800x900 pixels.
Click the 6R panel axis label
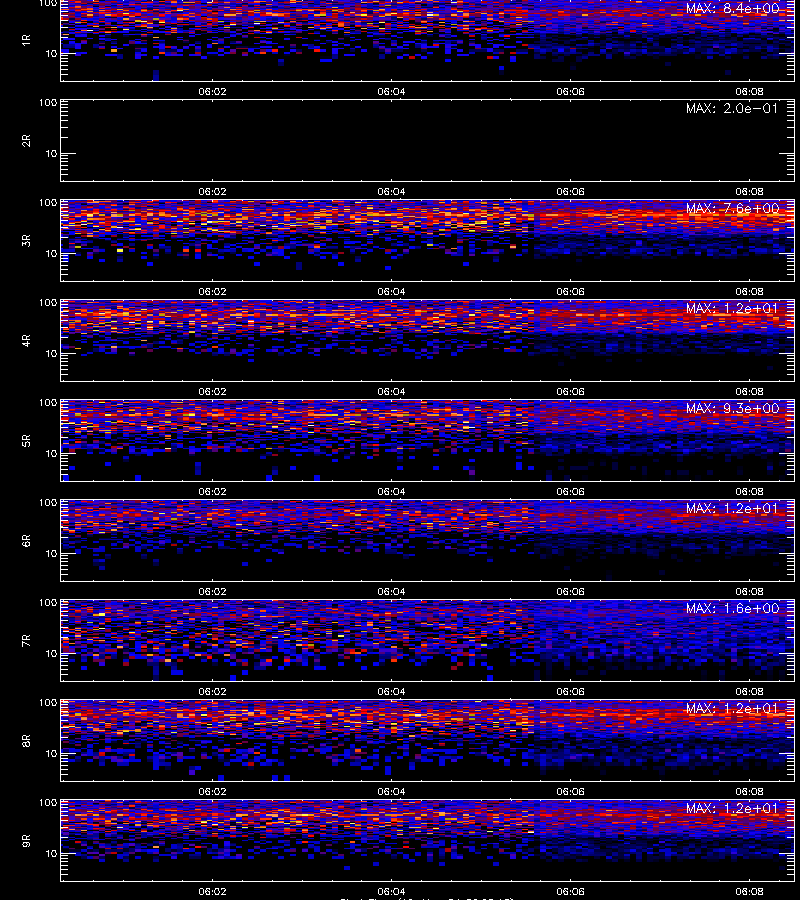(x=26, y=541)
